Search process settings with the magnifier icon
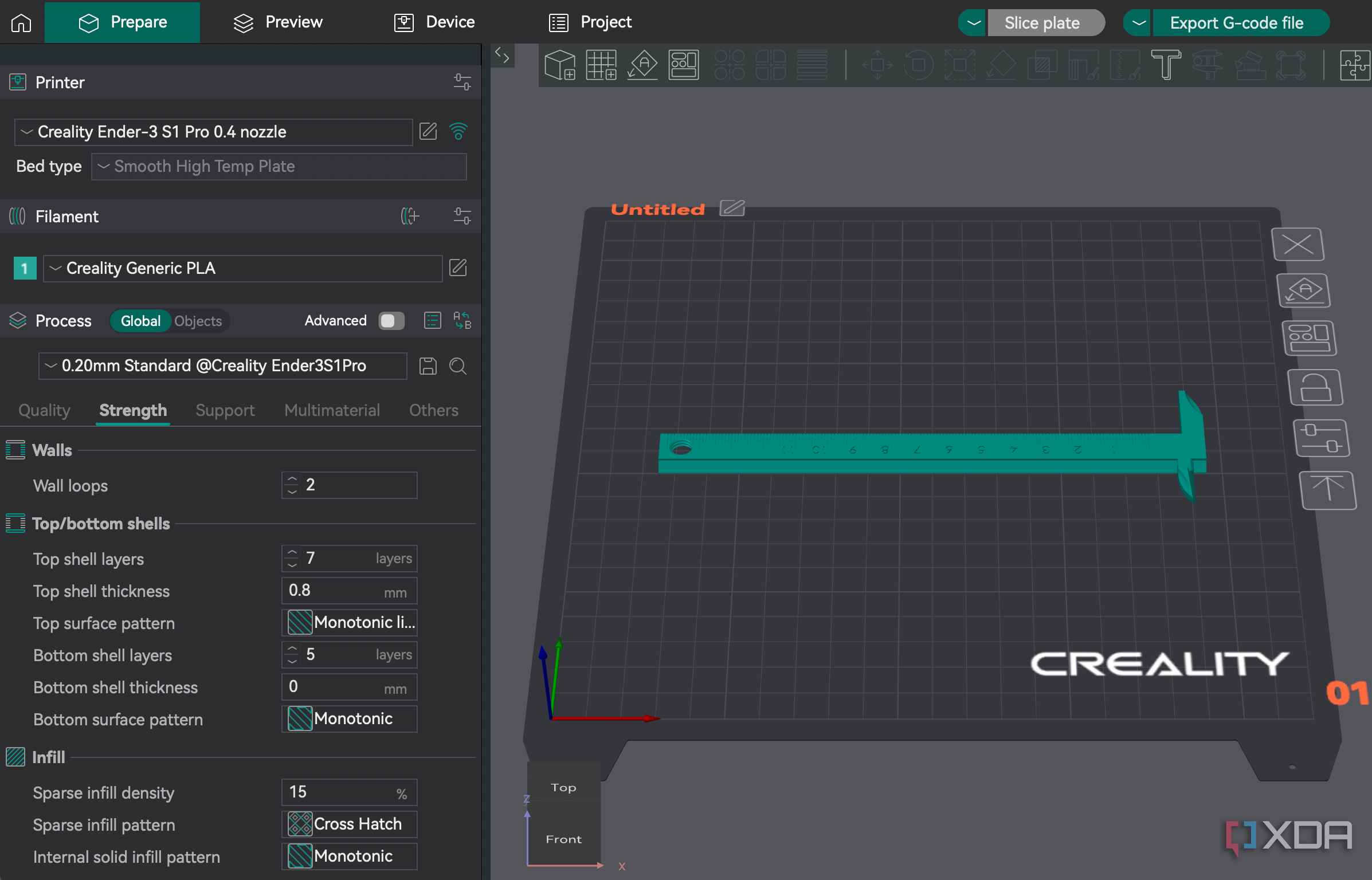Screen dimensions: 1372x880 tap(457, 366)
